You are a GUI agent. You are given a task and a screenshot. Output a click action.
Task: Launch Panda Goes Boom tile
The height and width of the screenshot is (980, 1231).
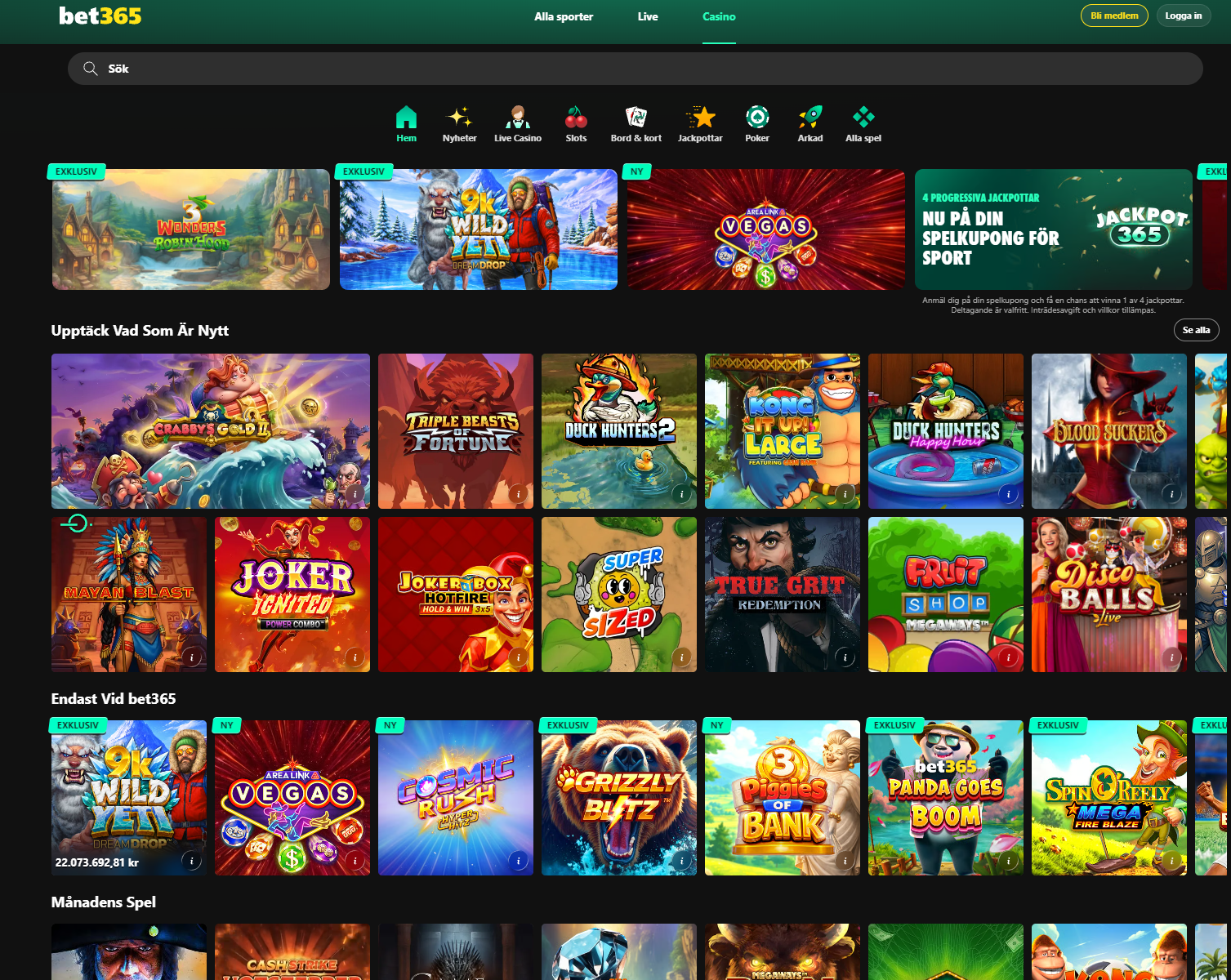pos(946,798)
